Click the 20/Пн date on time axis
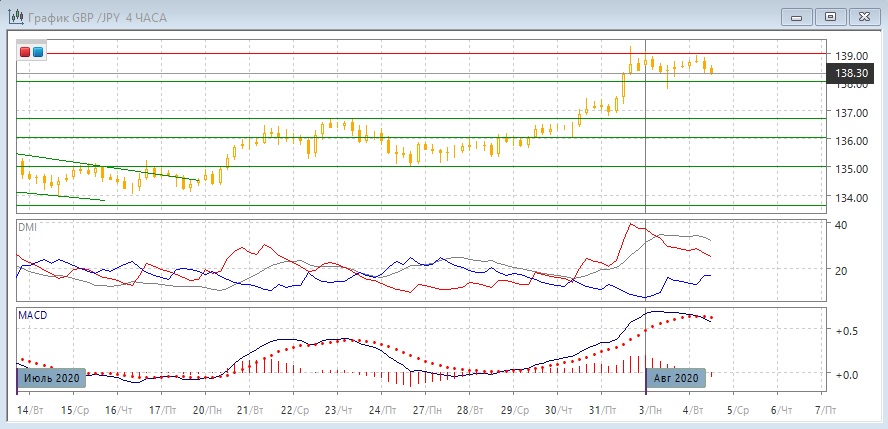Screen dimensions: 888x429 coord(204,410)
